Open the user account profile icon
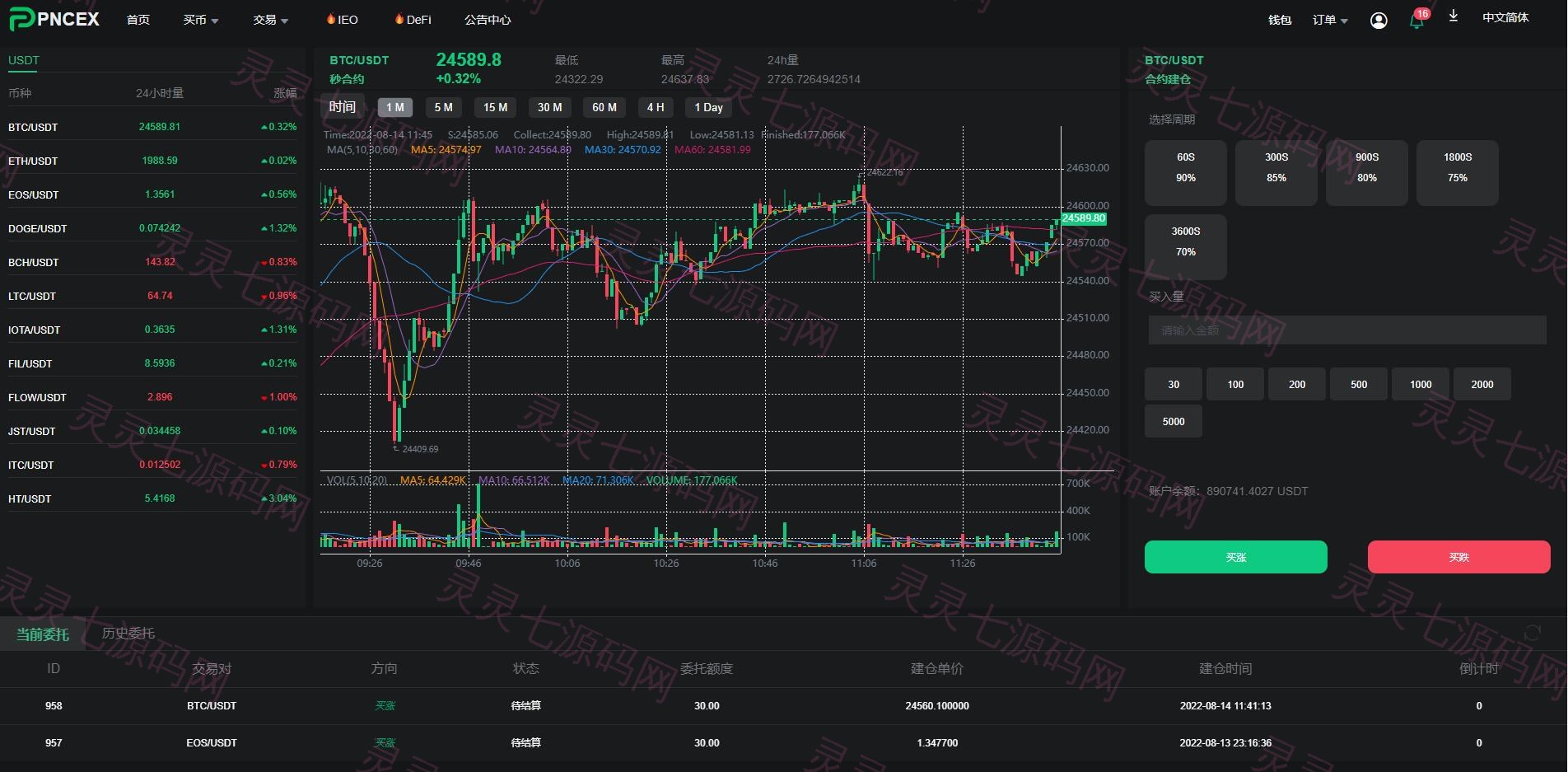 (x=1379, y=20)
